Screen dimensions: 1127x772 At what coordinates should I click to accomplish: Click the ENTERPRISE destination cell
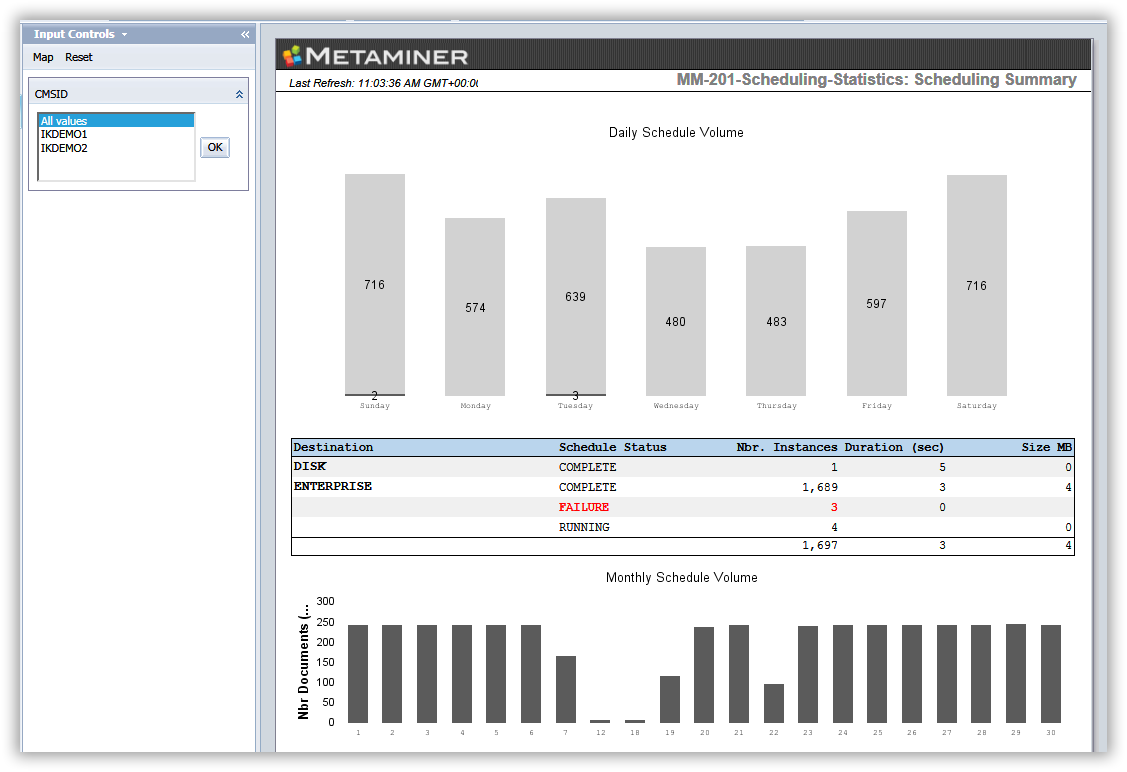point(333,487)
